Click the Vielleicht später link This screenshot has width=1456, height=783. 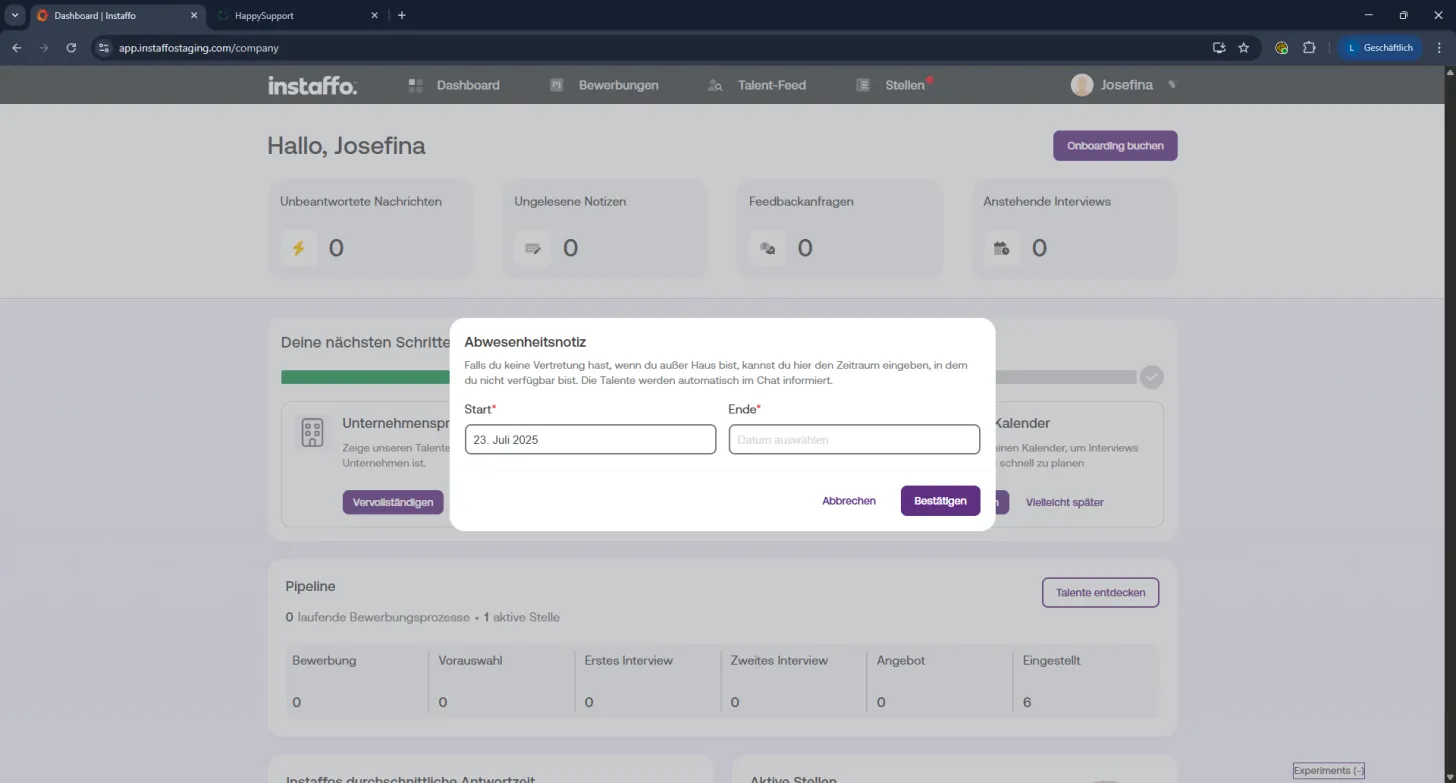coord(1064,502)
